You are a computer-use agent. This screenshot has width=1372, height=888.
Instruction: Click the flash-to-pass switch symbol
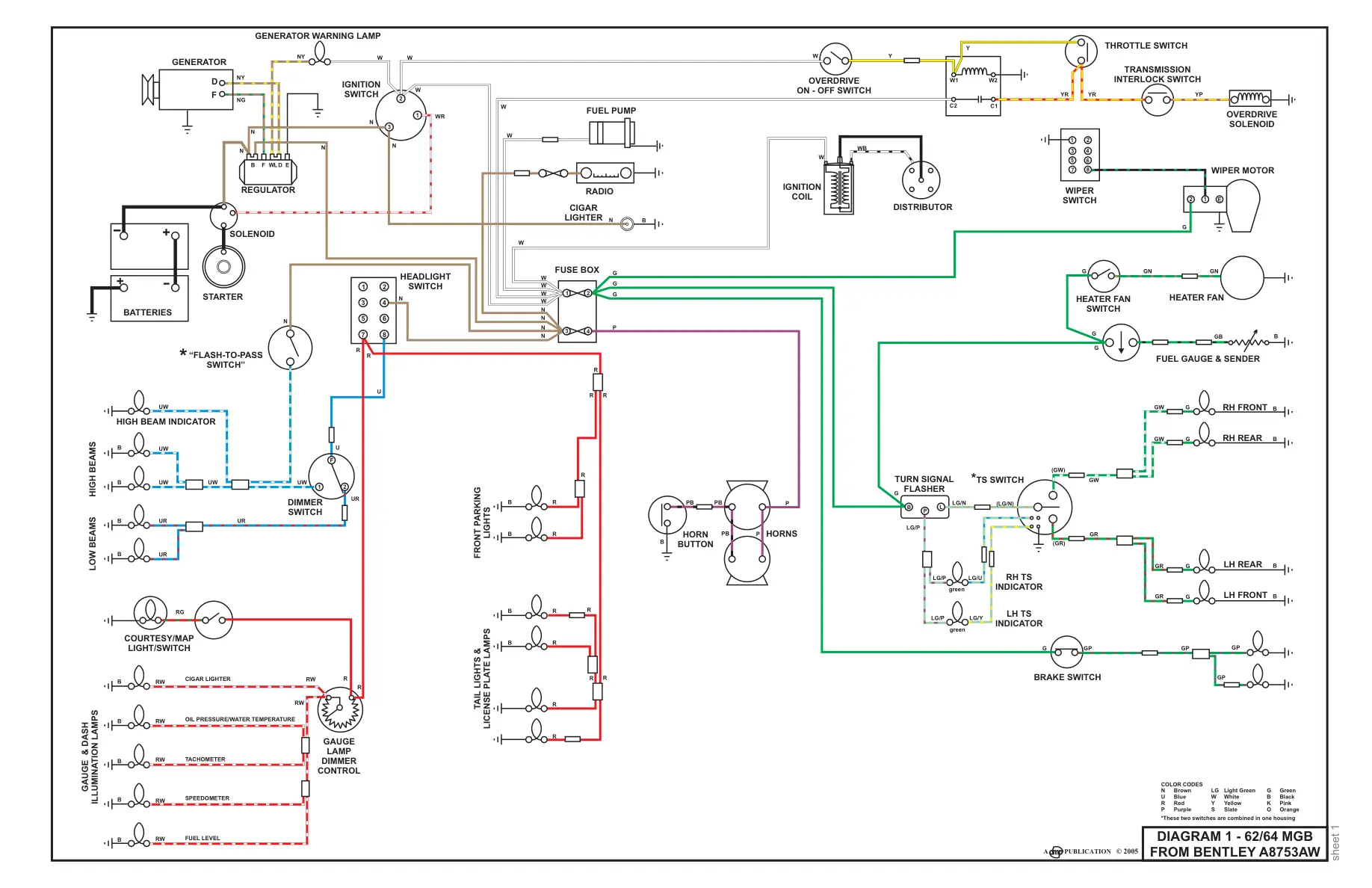click(x=290, y=348)
